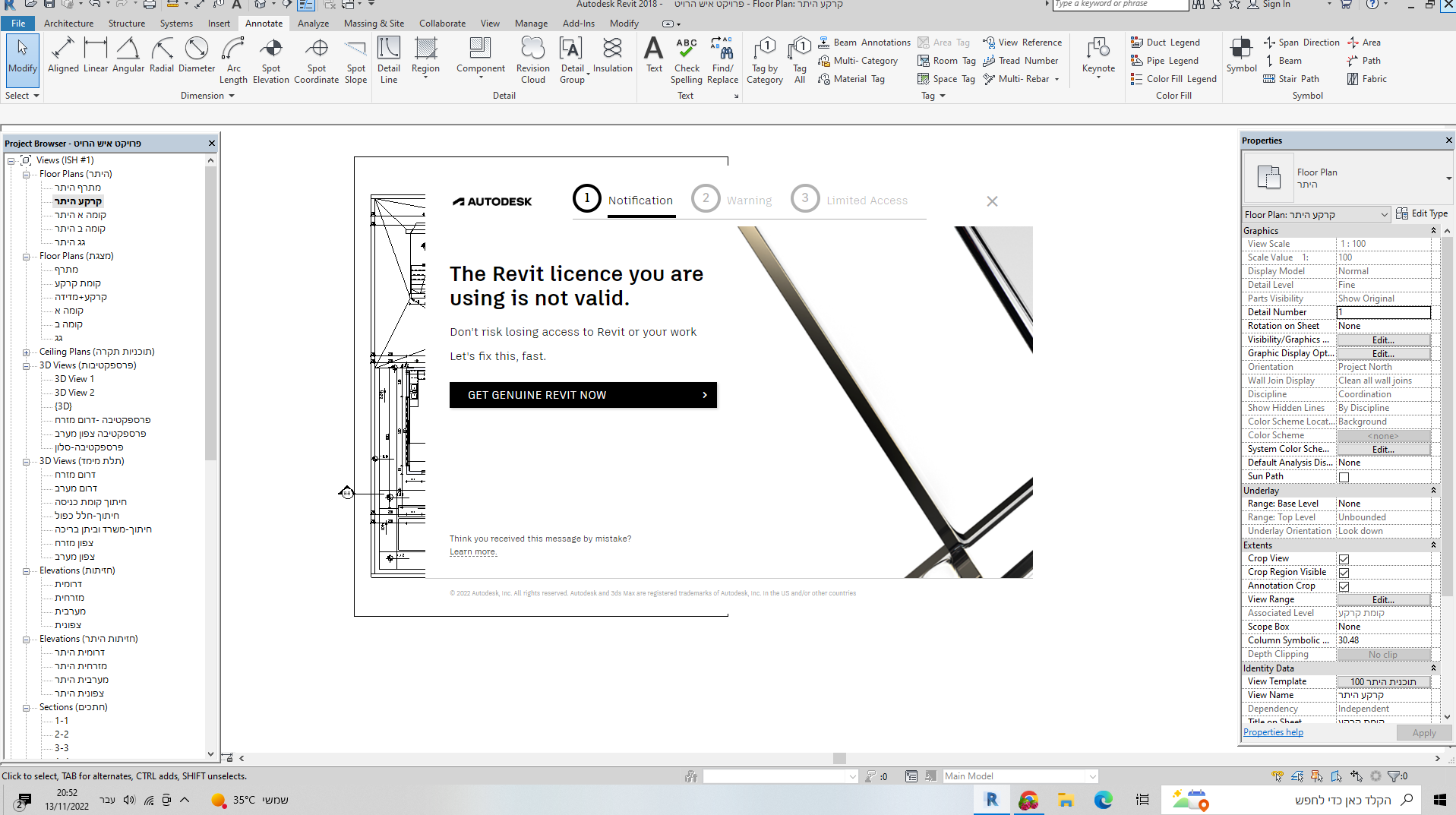Click the Room Tag tool
1456x815 pixels.
tap(946, 61)
